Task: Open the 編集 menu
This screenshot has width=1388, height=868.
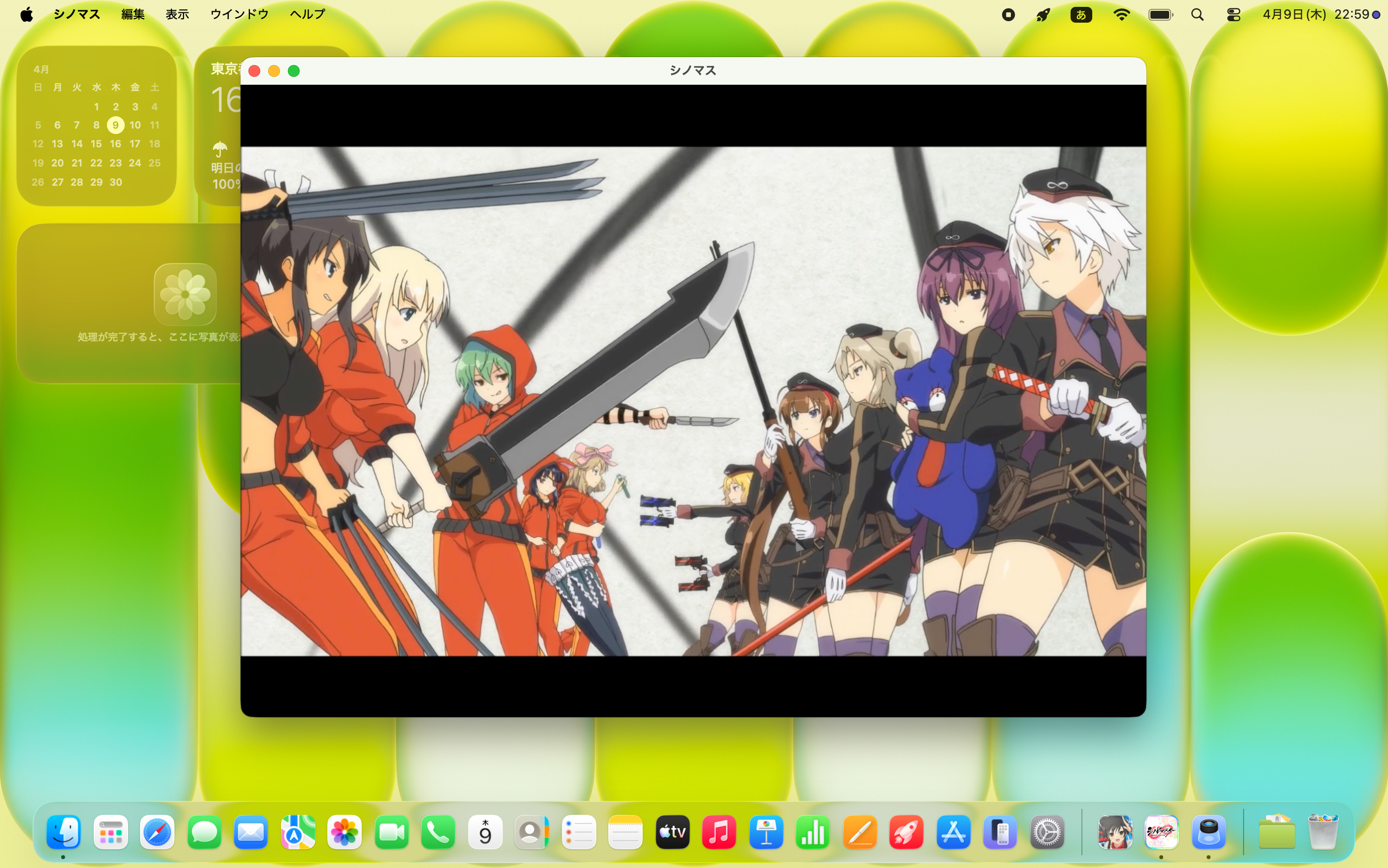Action: (x=133, y=14)
